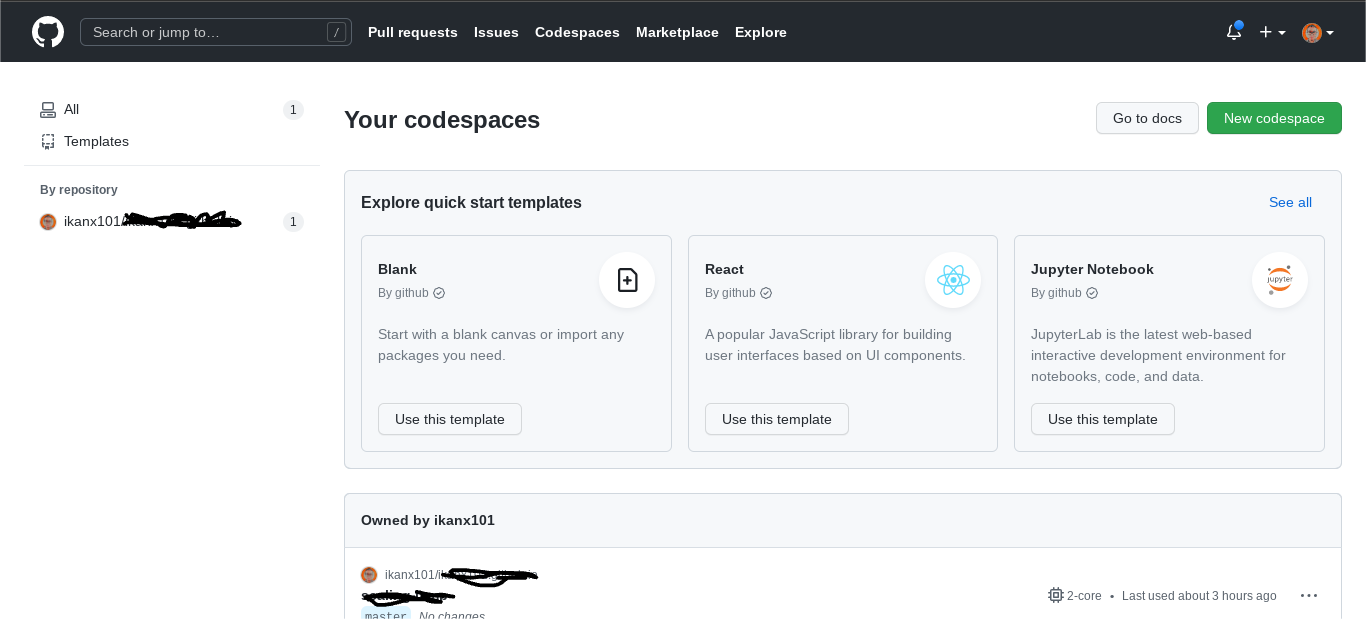The height and width of the screenshot is (619, 1366).
Task: Click the Jupyter logo icon
Action: [1280, 280]
